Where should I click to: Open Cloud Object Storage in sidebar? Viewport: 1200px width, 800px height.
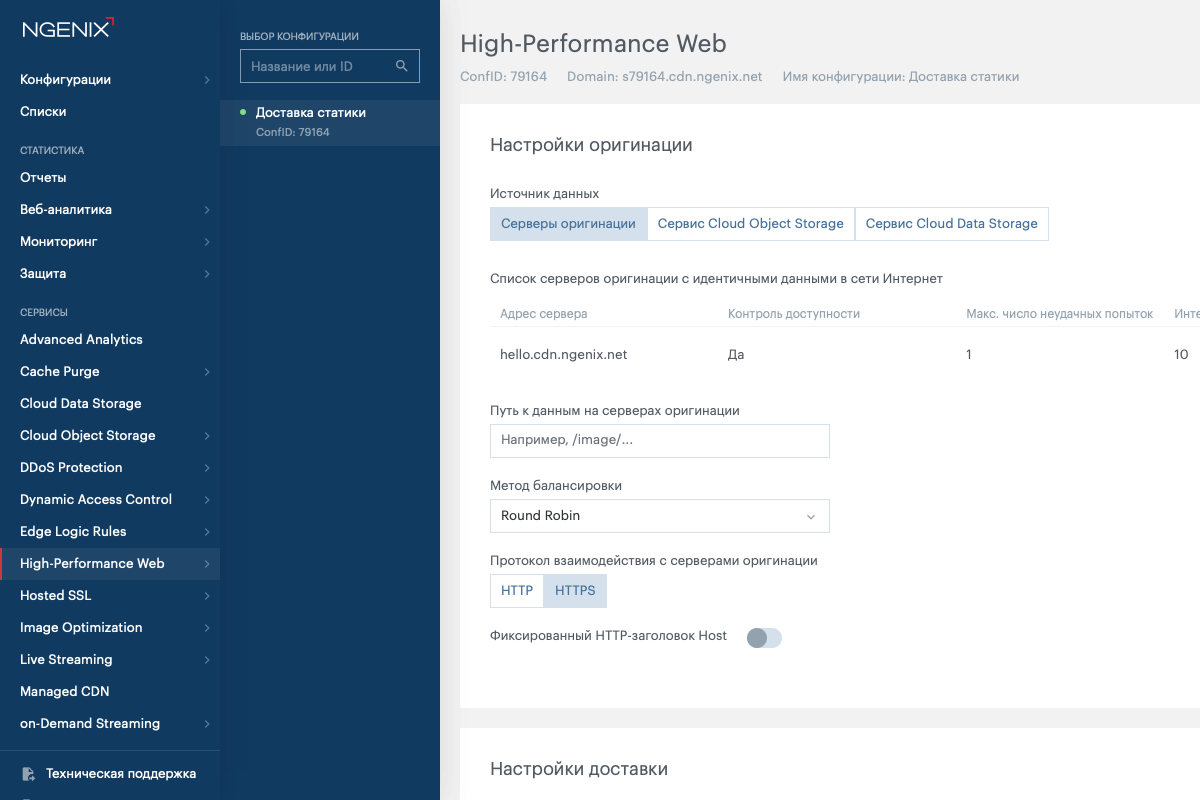coord(110,436)
